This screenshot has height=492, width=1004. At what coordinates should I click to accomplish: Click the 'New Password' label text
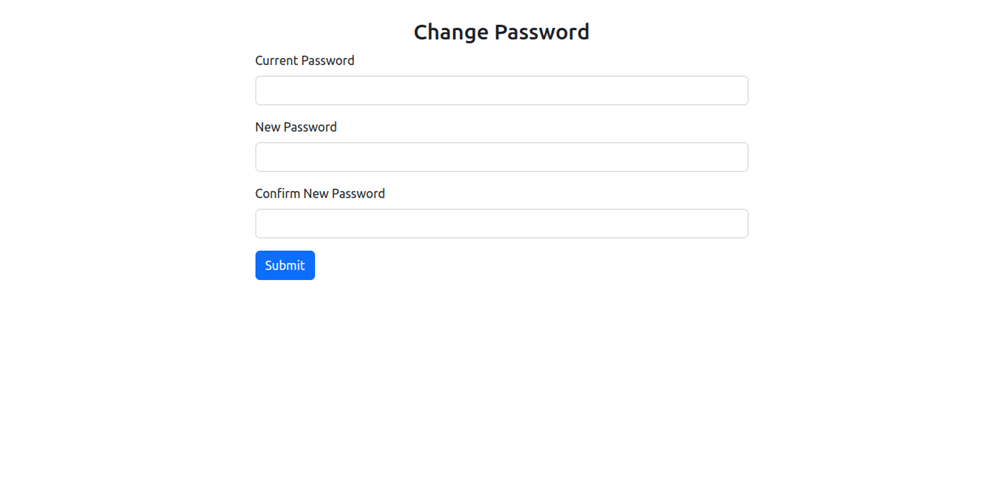[296, 128]
